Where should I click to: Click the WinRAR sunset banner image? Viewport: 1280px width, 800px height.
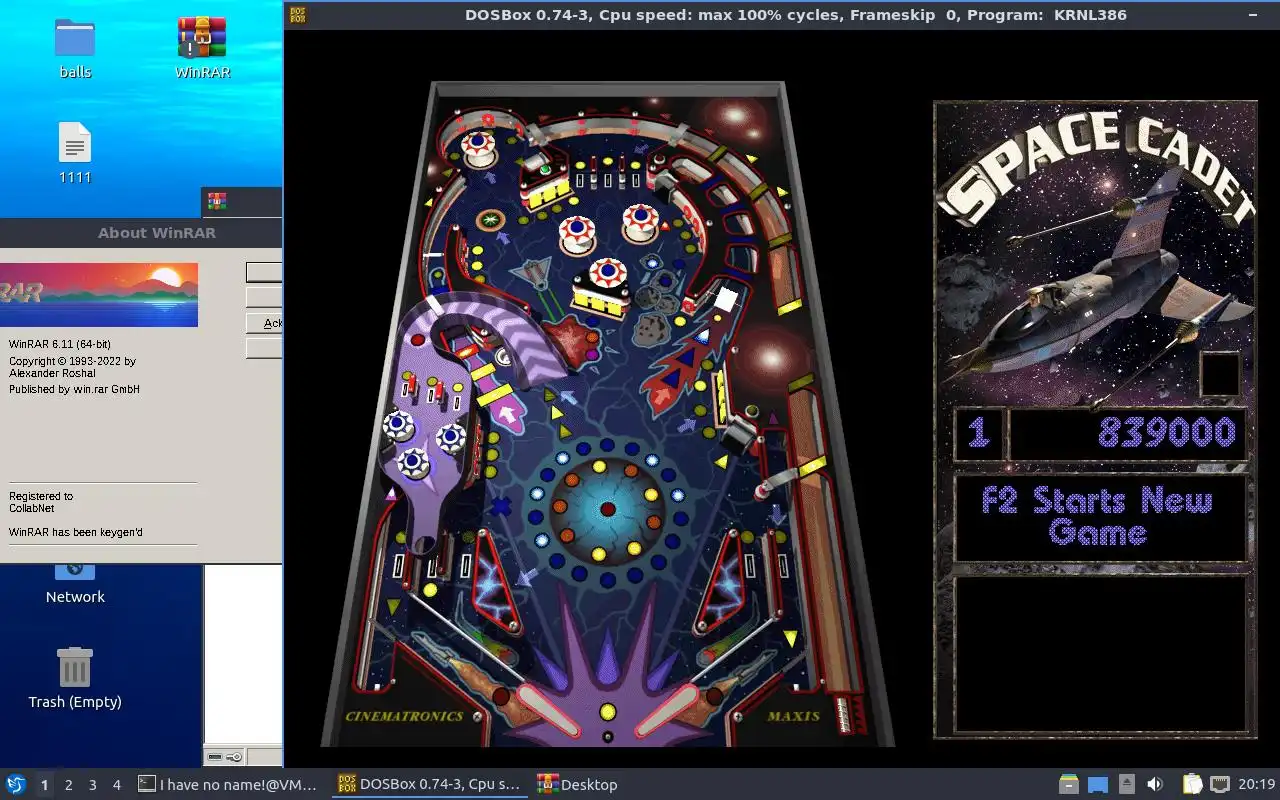pyautogui.click(x=99, y=294)
